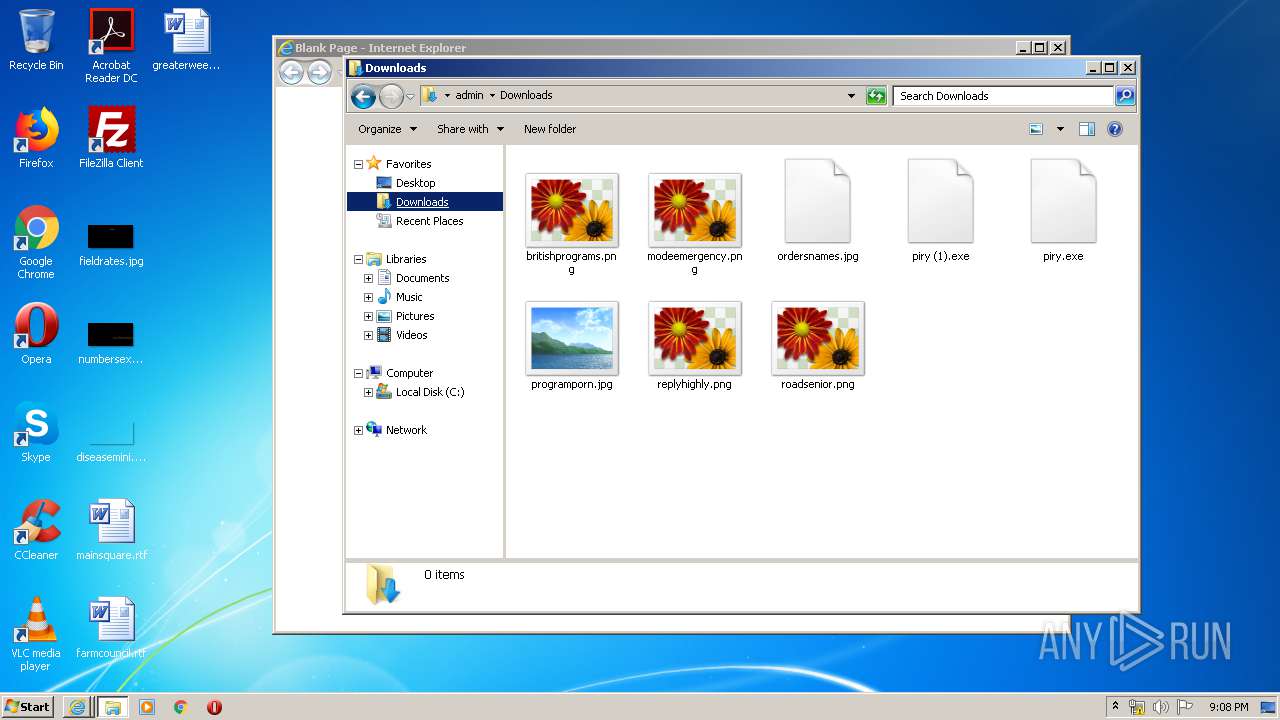Toggle the preview pane
The width and height of the screenshot is (1280, 720).
(1087, 129)
